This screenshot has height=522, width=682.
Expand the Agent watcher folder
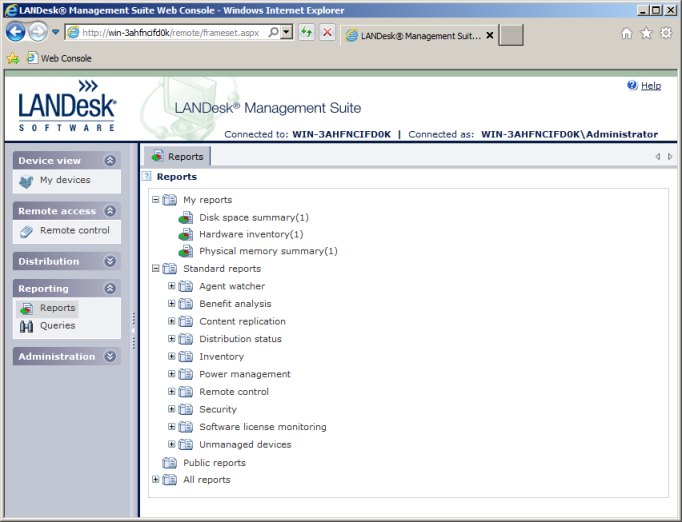(171, 286)
